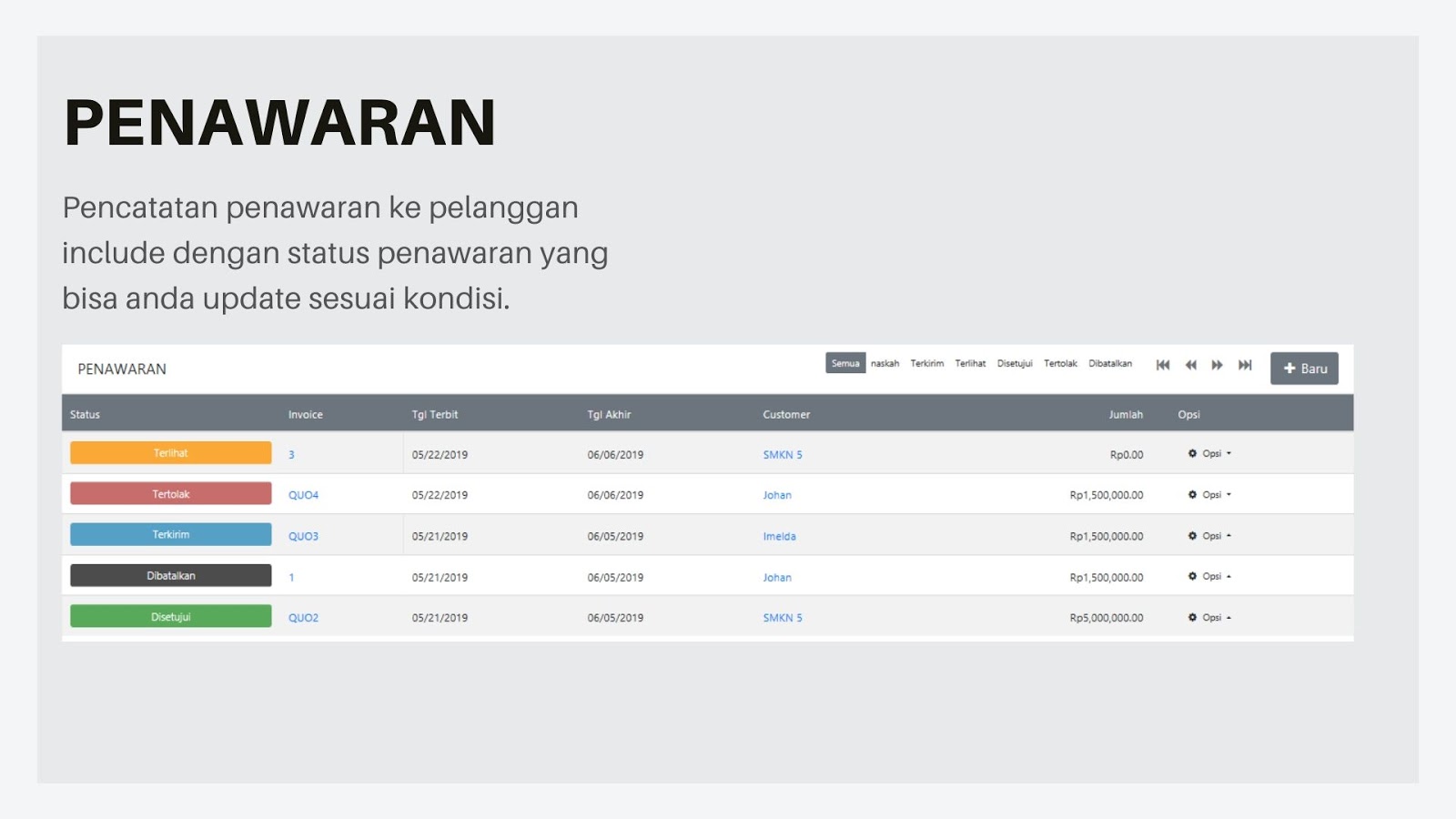Go to previous page of penawaran
Screen dimensions: 1456x819
tap(1190, 365)
